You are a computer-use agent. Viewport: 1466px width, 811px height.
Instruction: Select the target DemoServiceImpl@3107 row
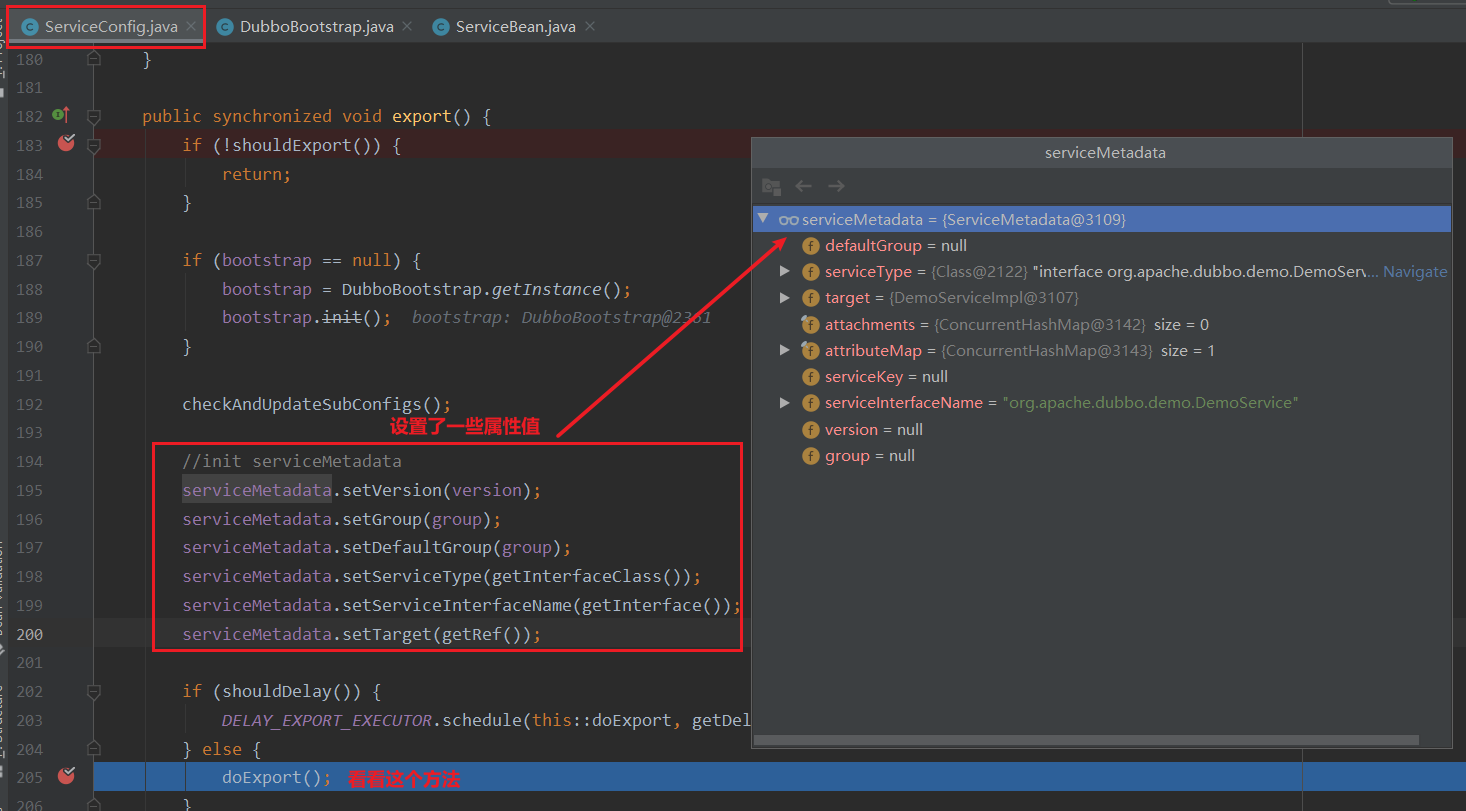[1102, 297]
